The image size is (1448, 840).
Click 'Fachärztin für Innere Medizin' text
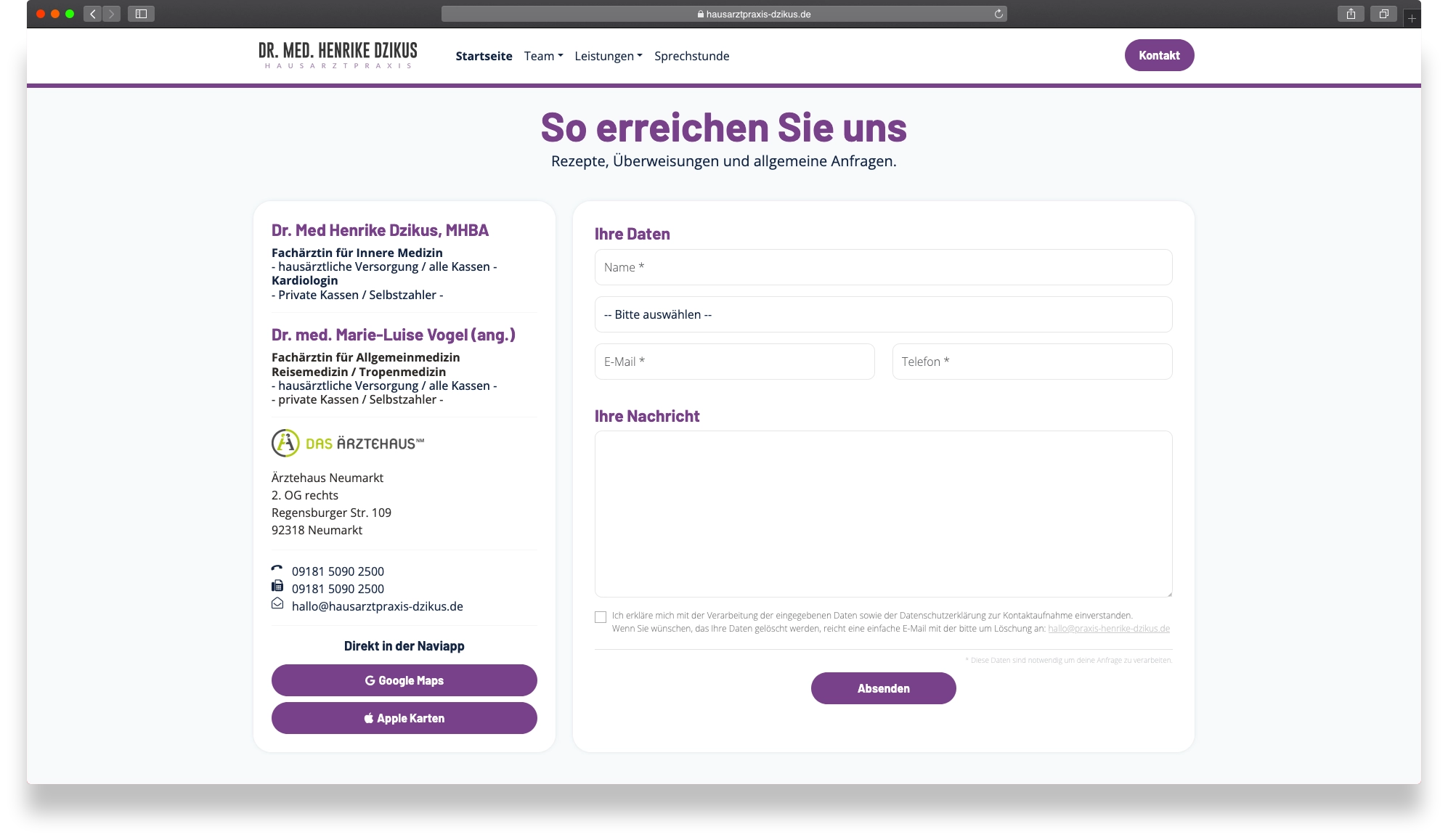(357, 253)
